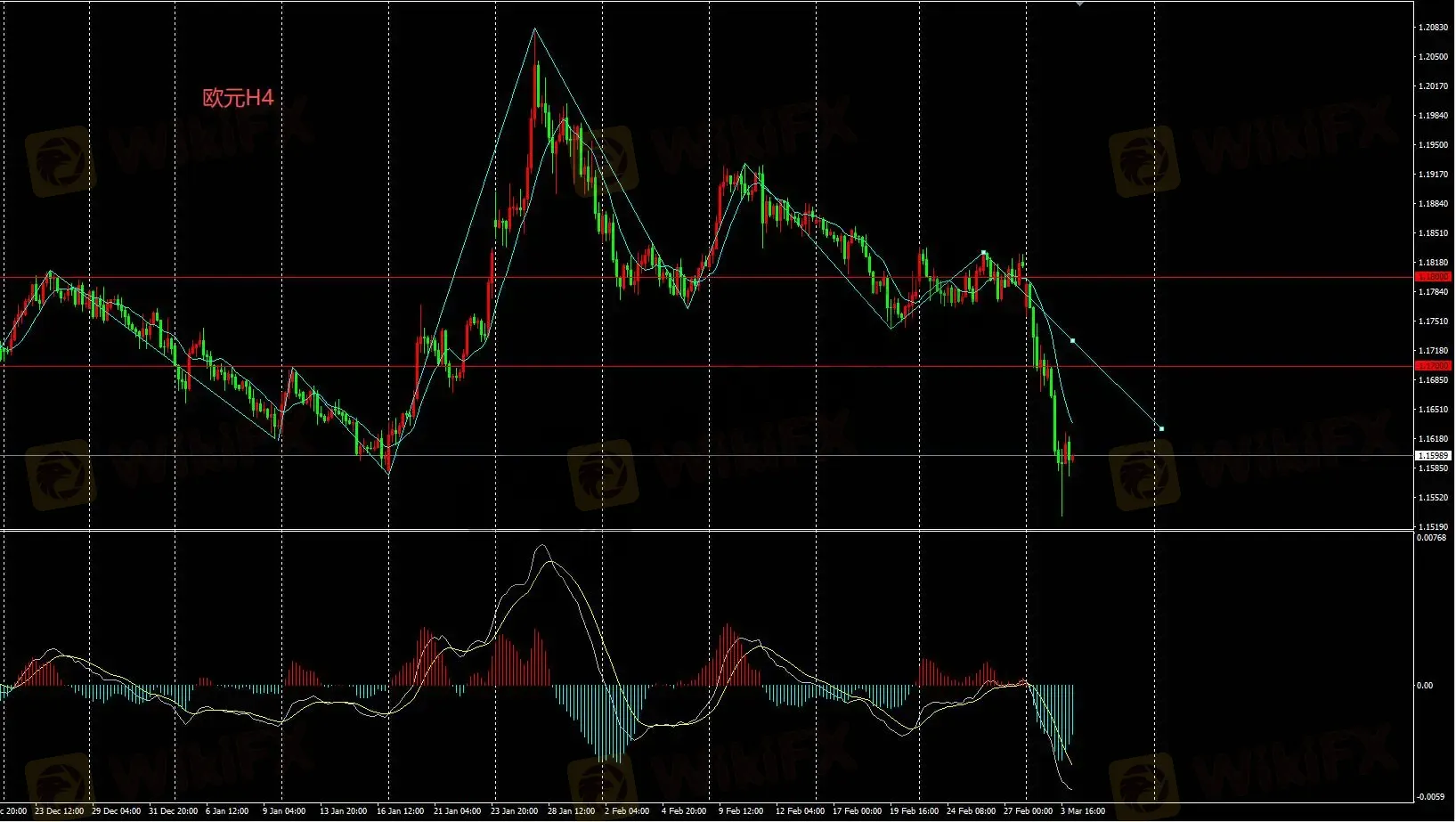Click the 31 Dec 20:00 time label
Screen dimensions: 1456x822
pyautogui.click(x=174, y=811)
